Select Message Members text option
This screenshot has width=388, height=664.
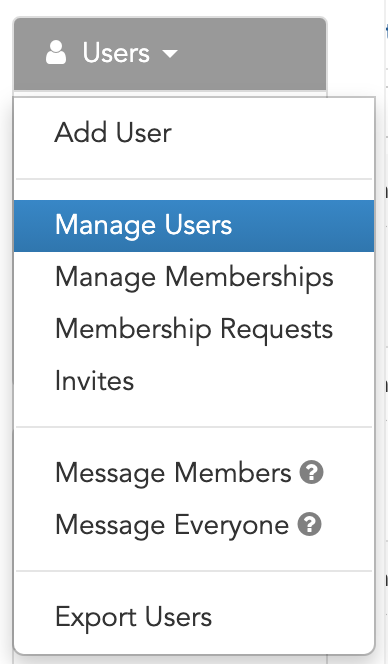173,473
